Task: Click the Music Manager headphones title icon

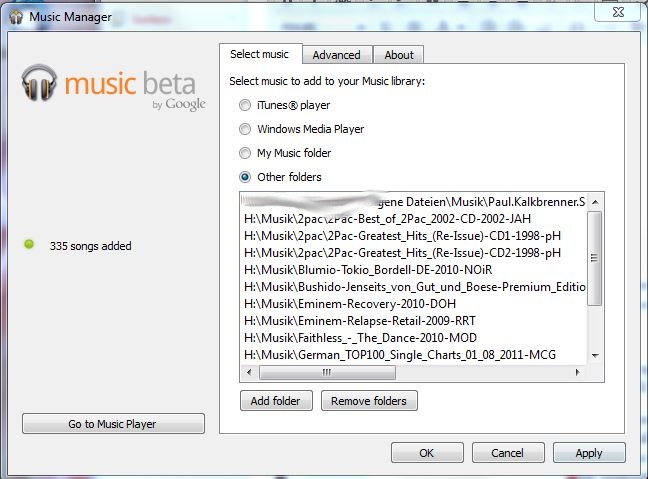Action: (x=16, y=17)
